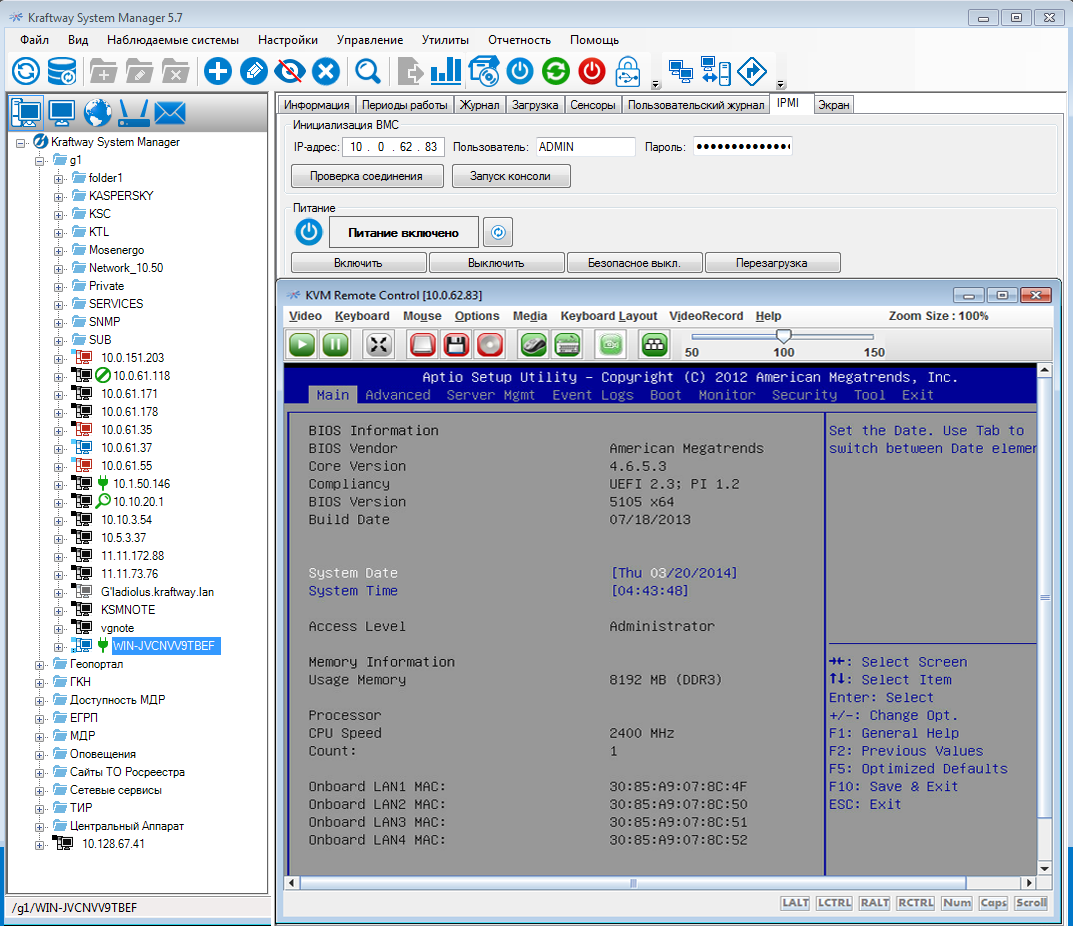Screen dimensions: 1073x926
Task: Toggle the LALT key indicator in KVM status bar
Action: coord(795,902)
